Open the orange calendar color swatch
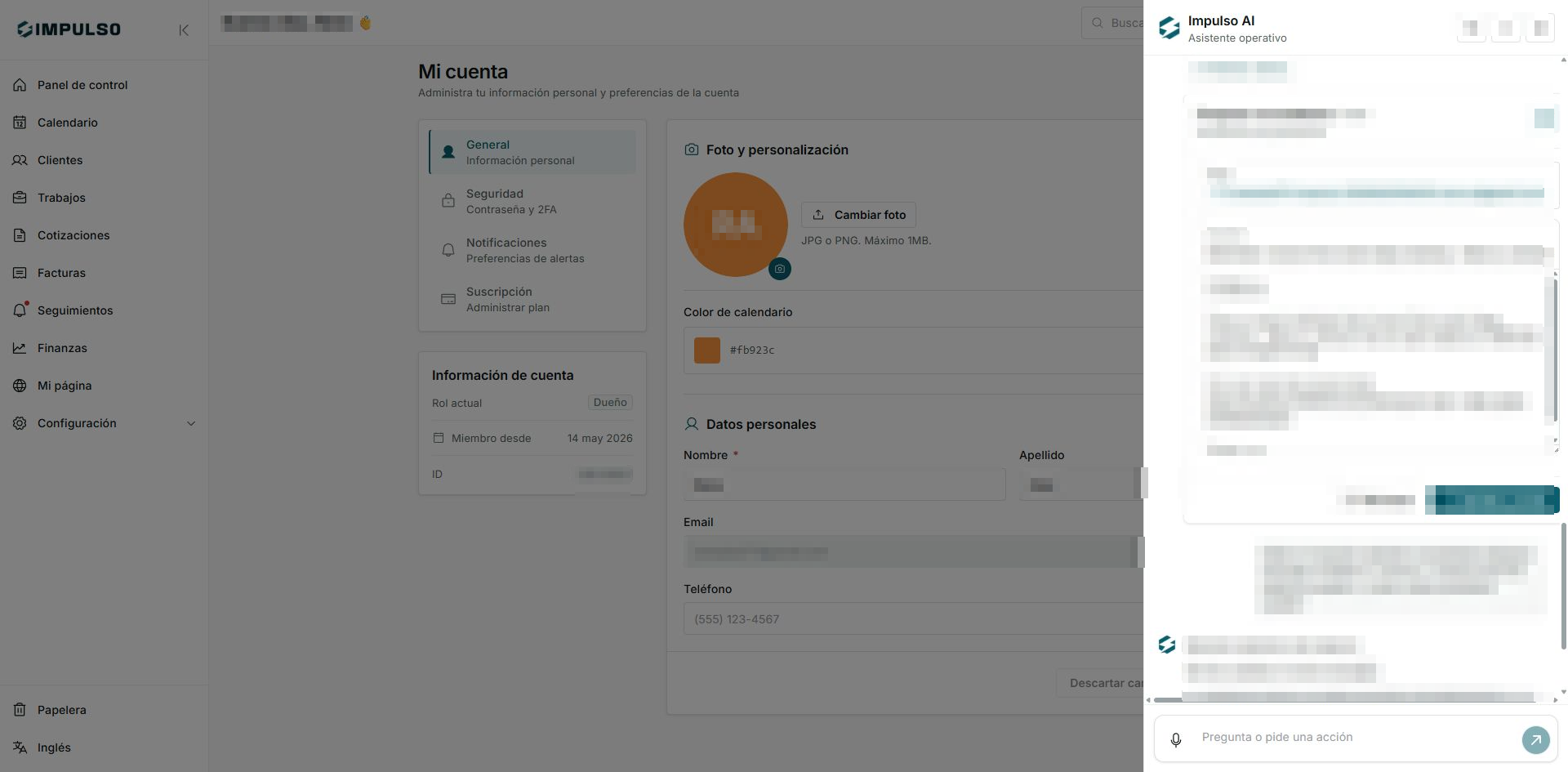The width and height of the screenshot is (1568, 772). click(707, 350)
